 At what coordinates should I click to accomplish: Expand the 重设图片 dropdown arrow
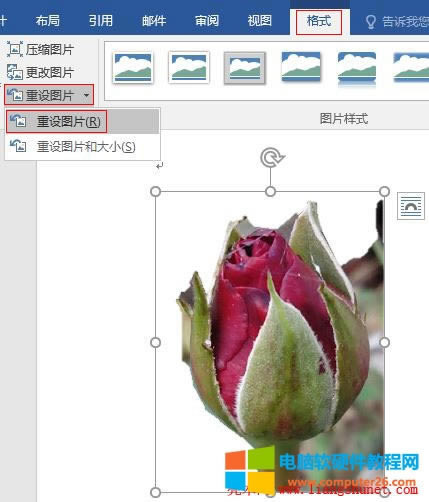click(87, 95)
